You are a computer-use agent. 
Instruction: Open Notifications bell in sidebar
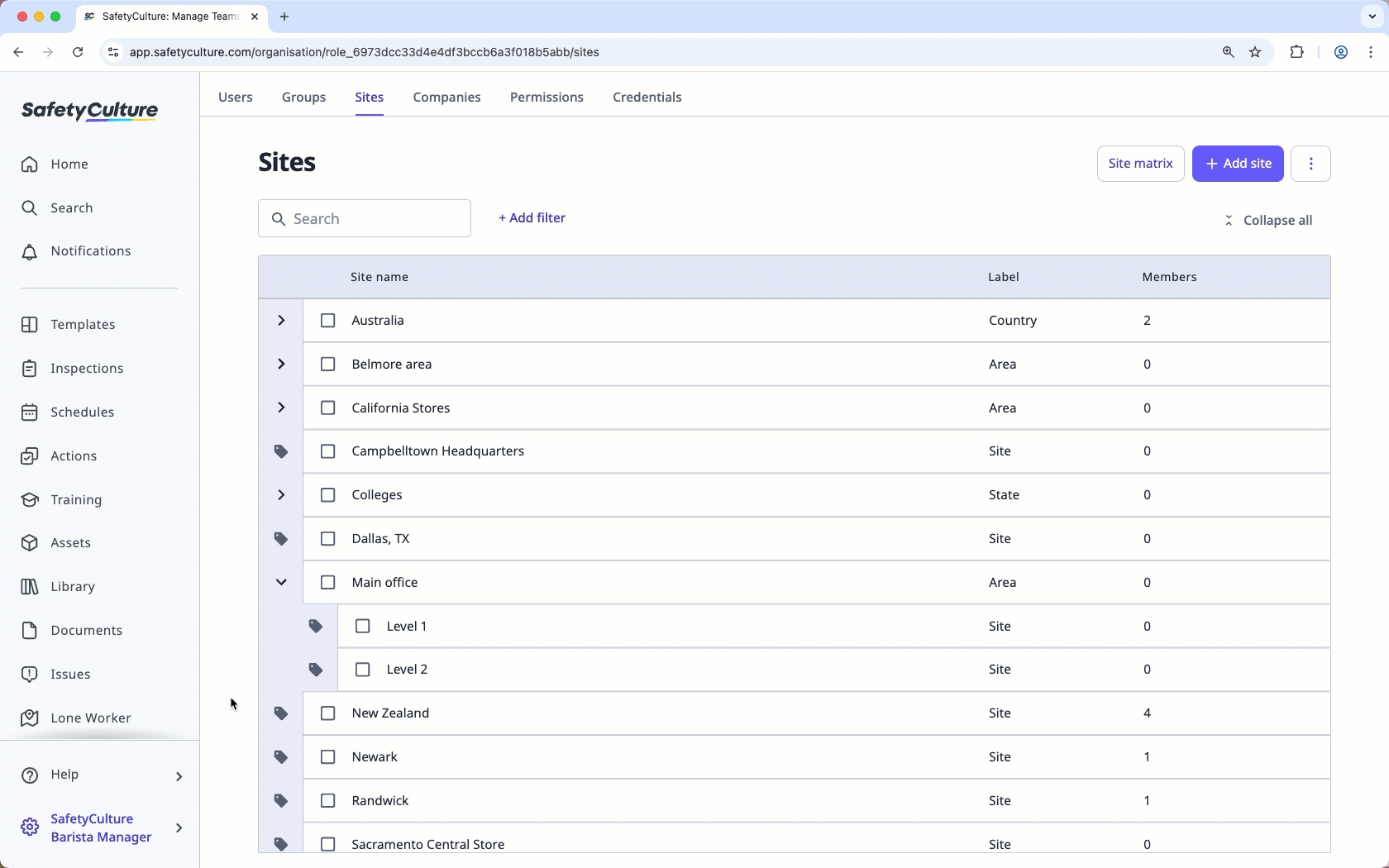tap(76, 251)
